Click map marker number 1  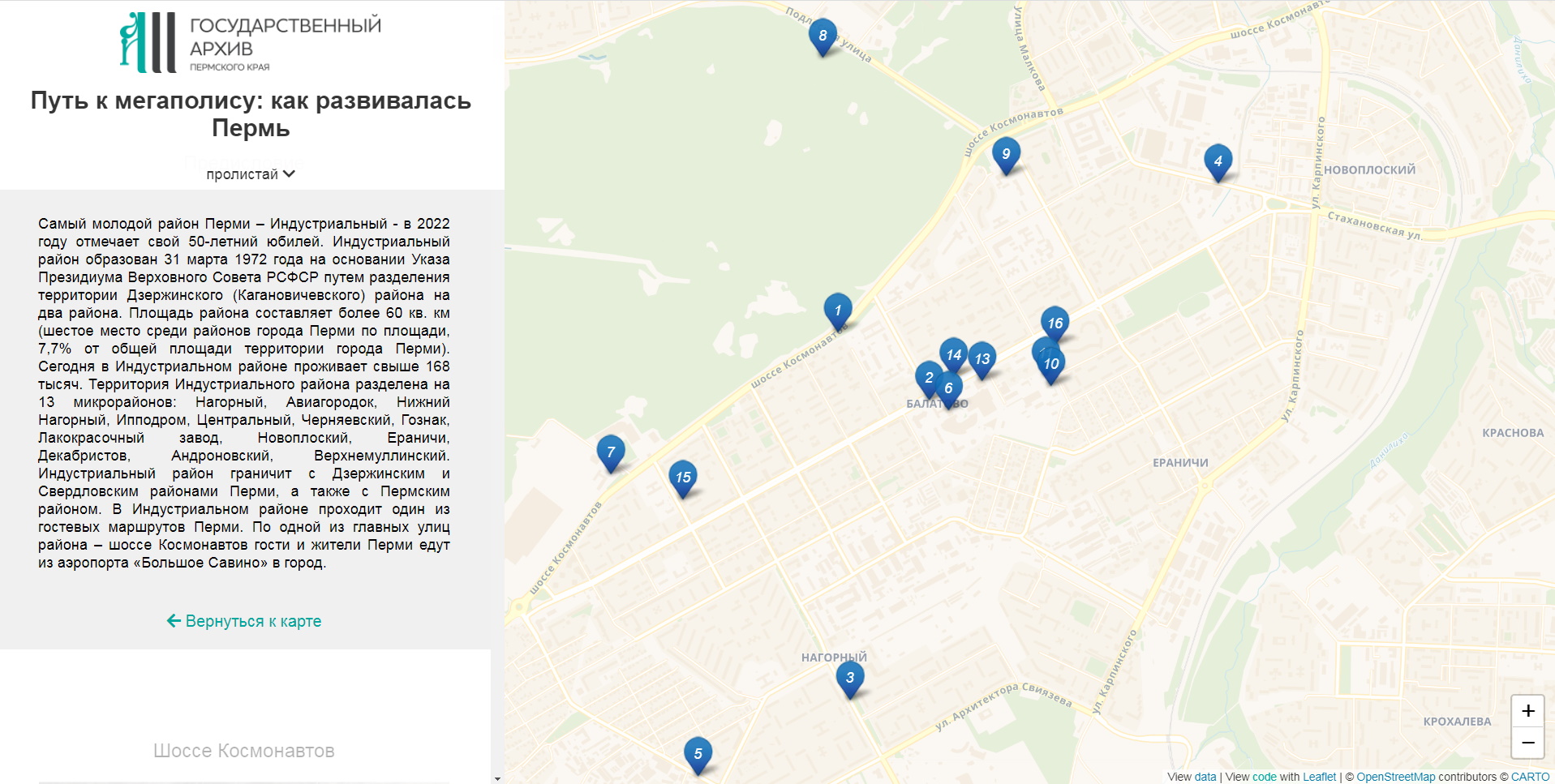pos(838,310)
